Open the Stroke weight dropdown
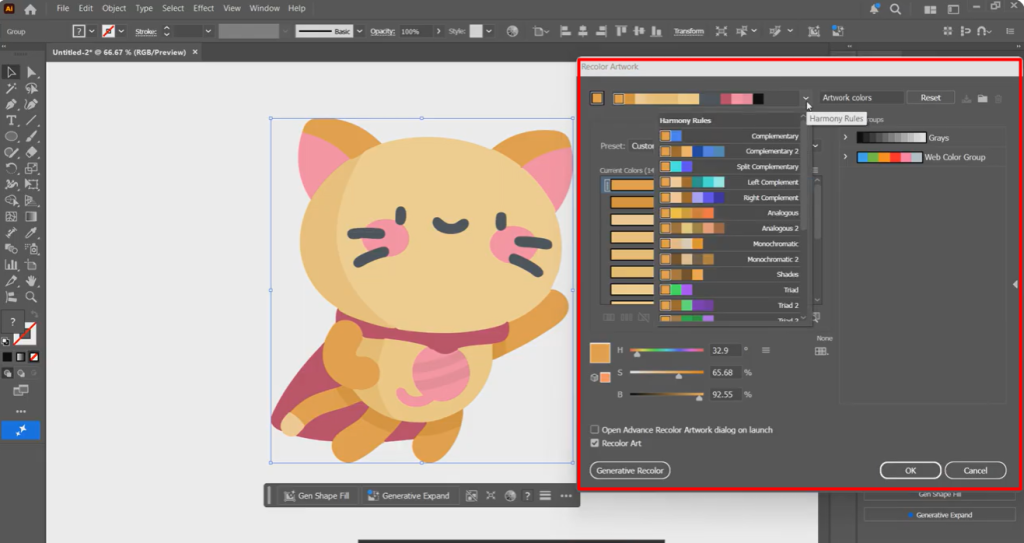Viewport: 1024px width, 543px height. click(208, 31)
